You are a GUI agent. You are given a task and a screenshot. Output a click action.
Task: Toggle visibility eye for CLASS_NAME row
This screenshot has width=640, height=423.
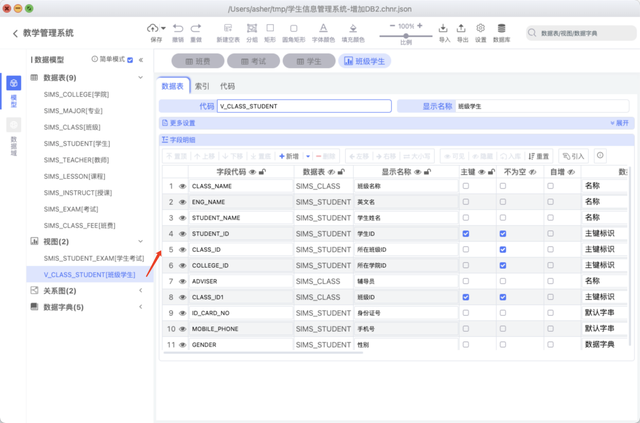click(182, 186)
